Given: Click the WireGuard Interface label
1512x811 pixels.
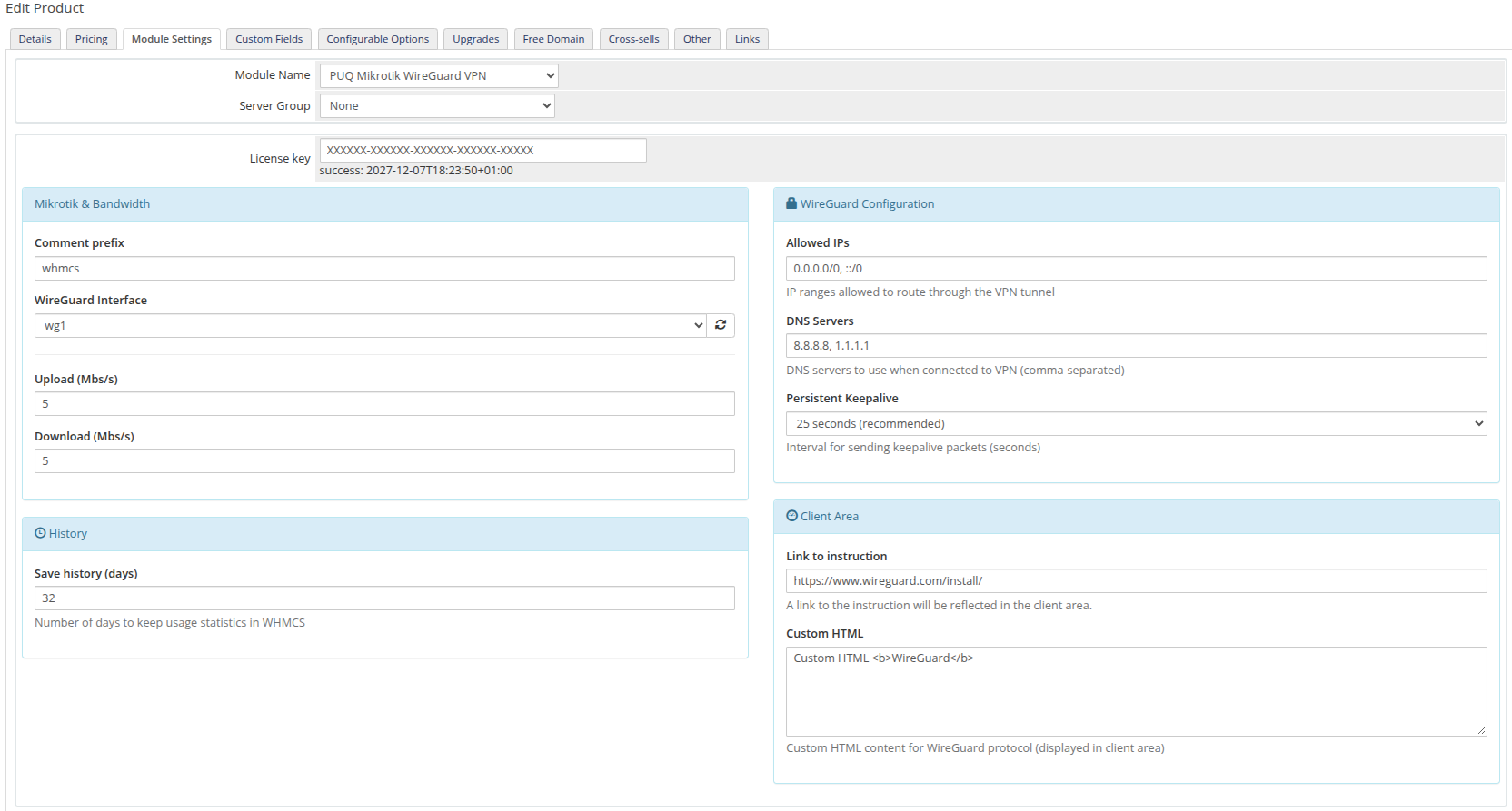Looking at the screenshot, I should [x=91, y=300].
